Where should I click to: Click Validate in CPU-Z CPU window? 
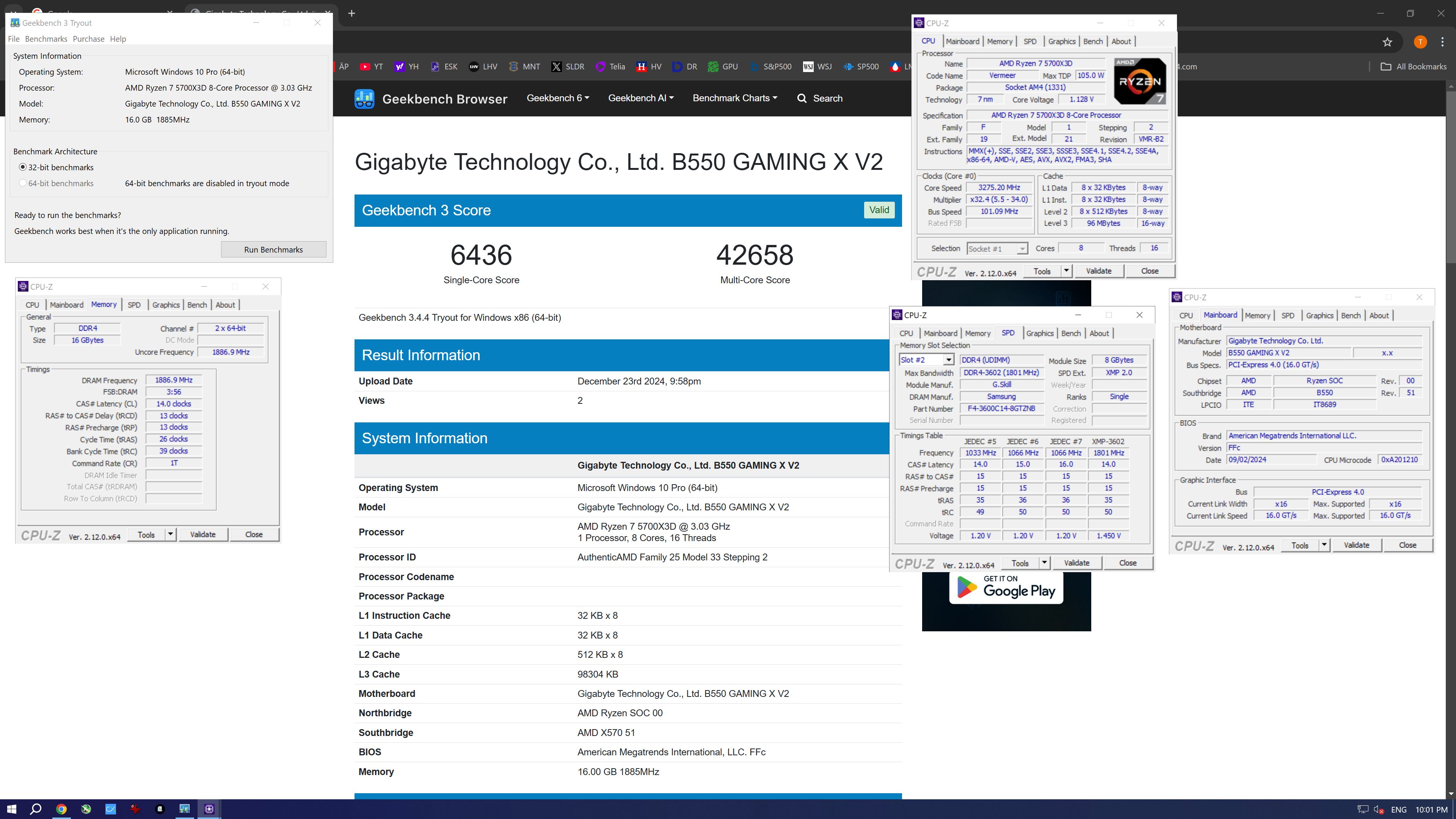[1098, 271]
